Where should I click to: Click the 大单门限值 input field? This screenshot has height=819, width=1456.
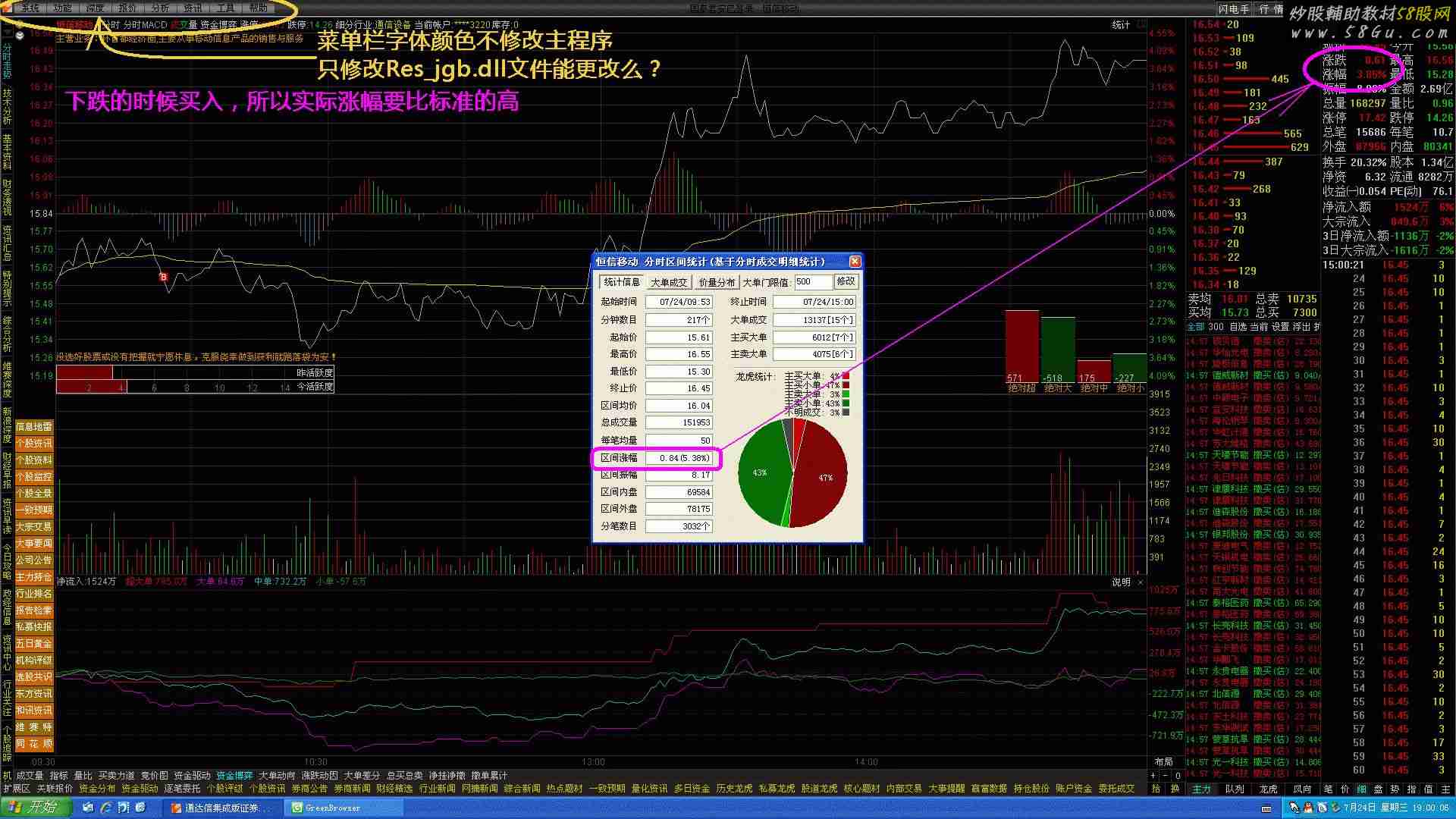(812, 281)
